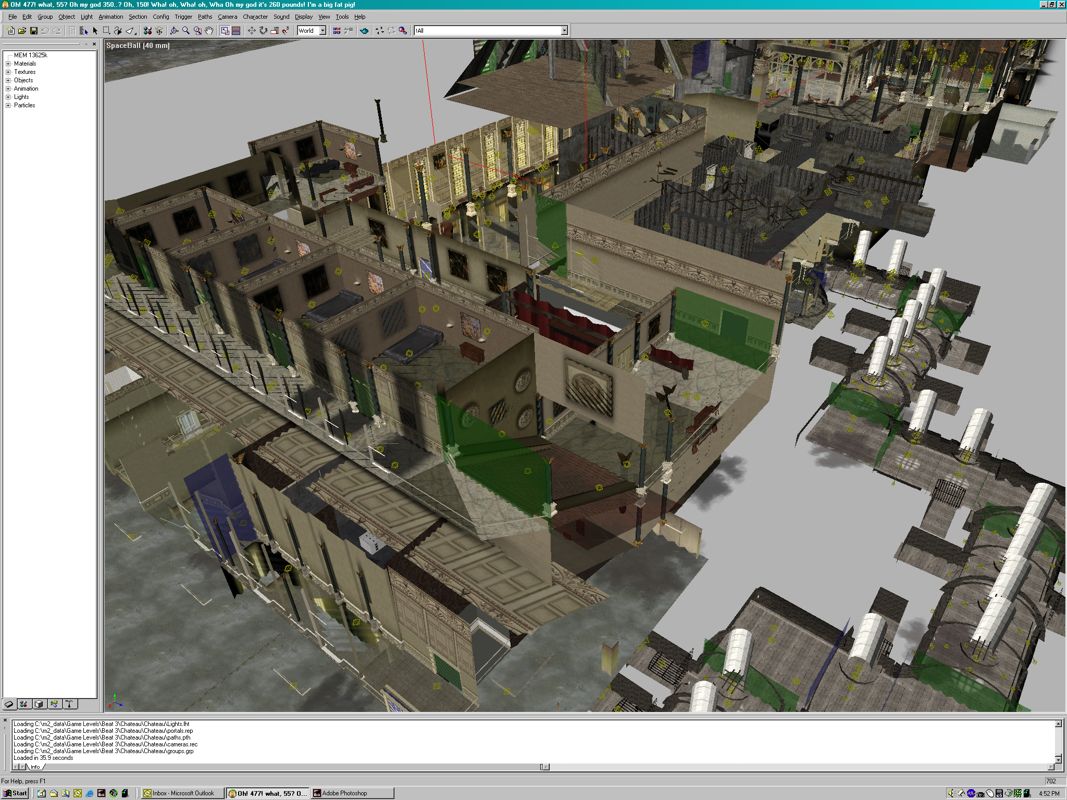Close the left tree panel
The height and width of the screenshot is (800, 1067).
click(95, 44)
